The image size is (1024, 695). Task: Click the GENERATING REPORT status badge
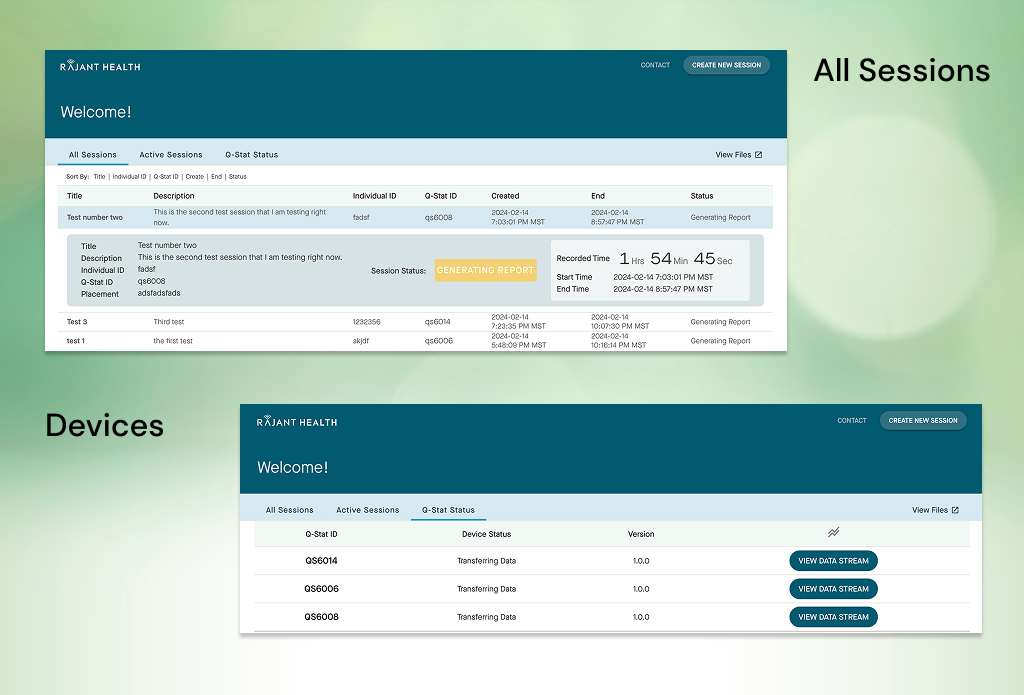[x=485, y=270]
